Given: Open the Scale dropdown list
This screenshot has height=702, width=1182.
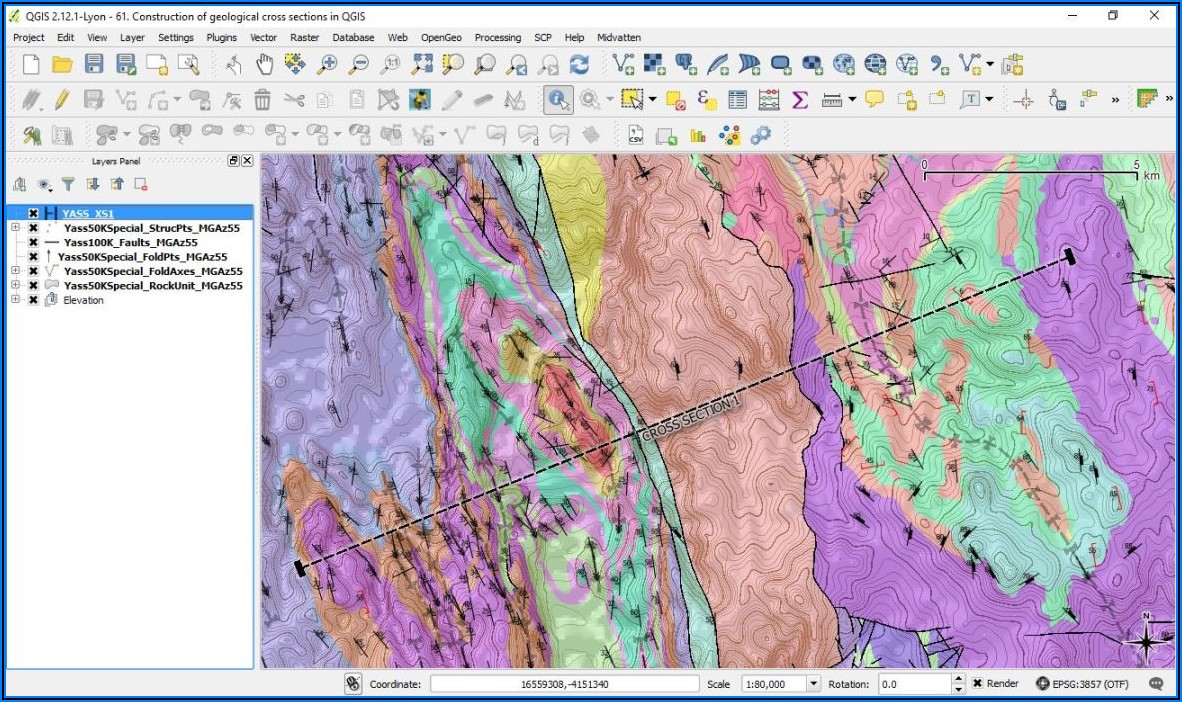Looking at the screenshot, I should click(x=813, y=684).
